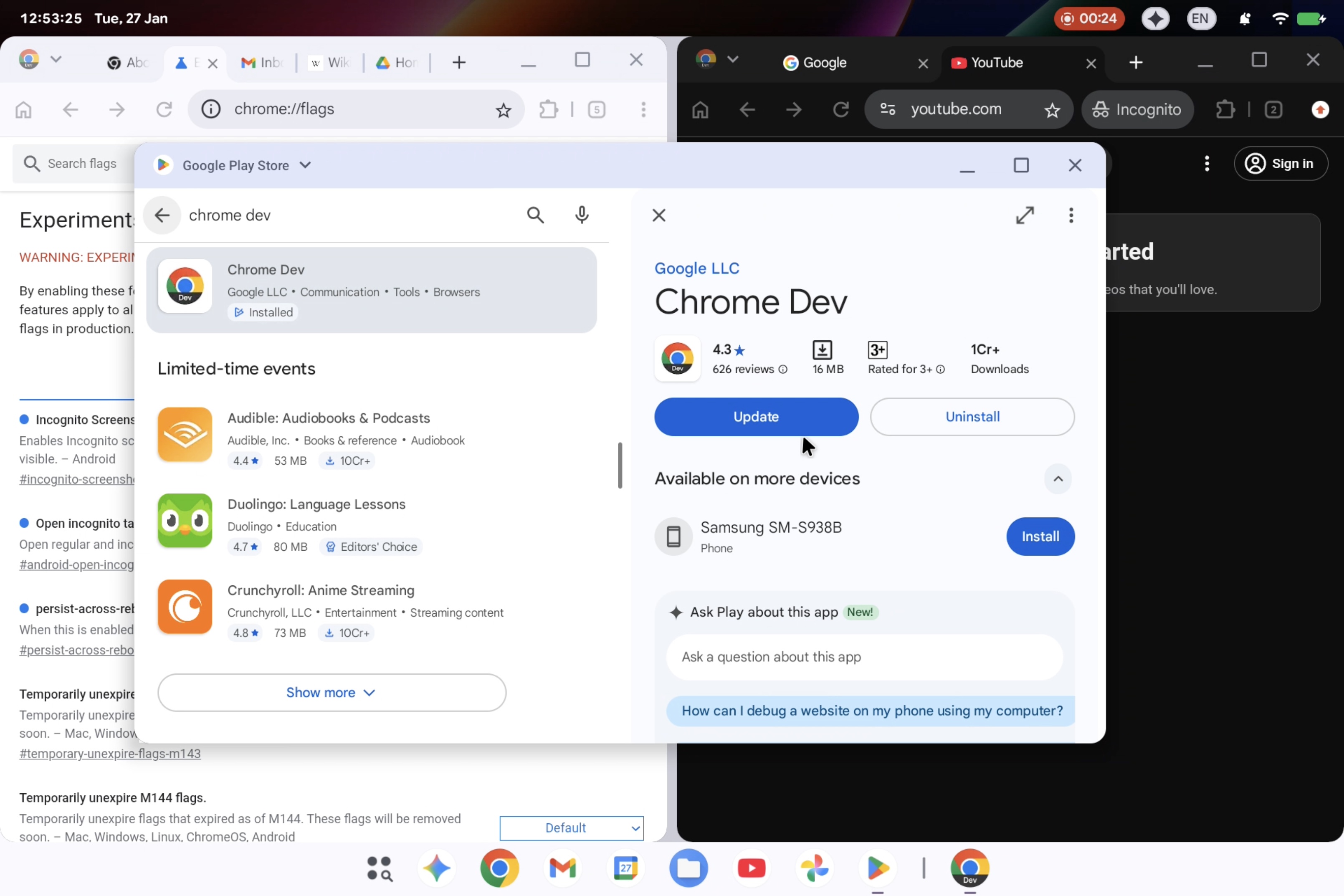1344x896 pixels.
Task: Open the Default dropdown for M144 flags
Action: pos(572,828)
